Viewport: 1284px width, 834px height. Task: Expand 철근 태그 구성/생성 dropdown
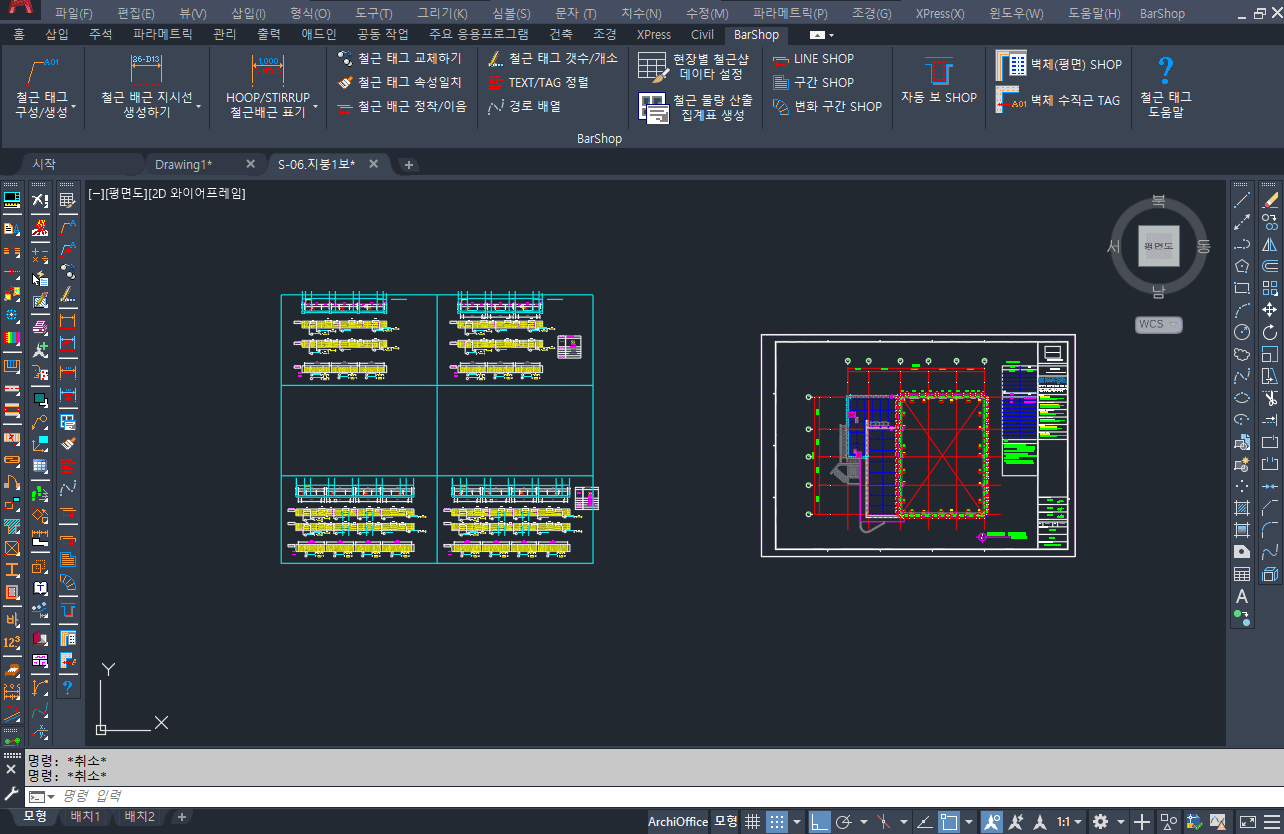(x=74, y=106)
